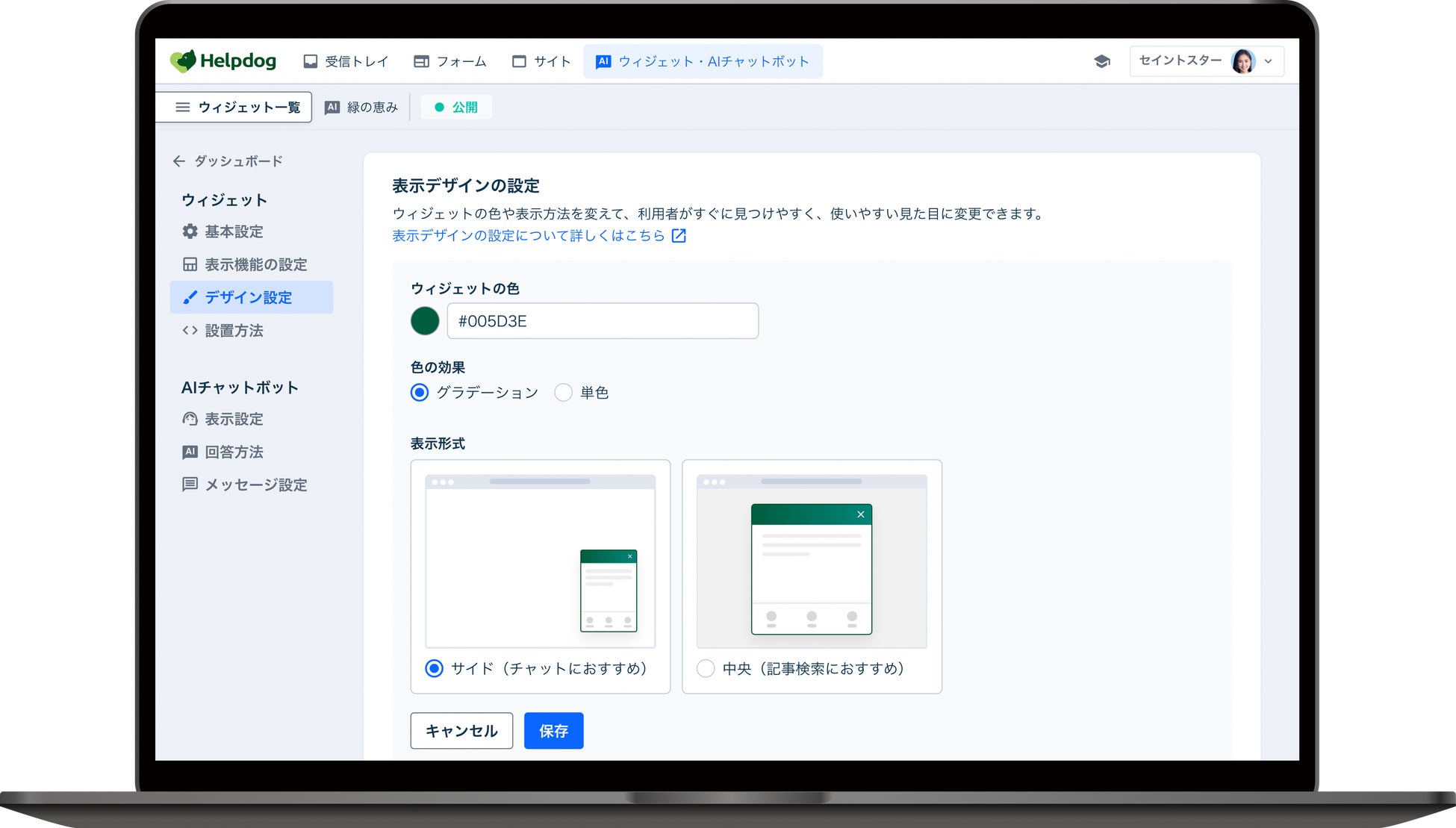Click the 回答方法 AI icon
This screenshot has width=1456, height=828.
pos(190,452)
